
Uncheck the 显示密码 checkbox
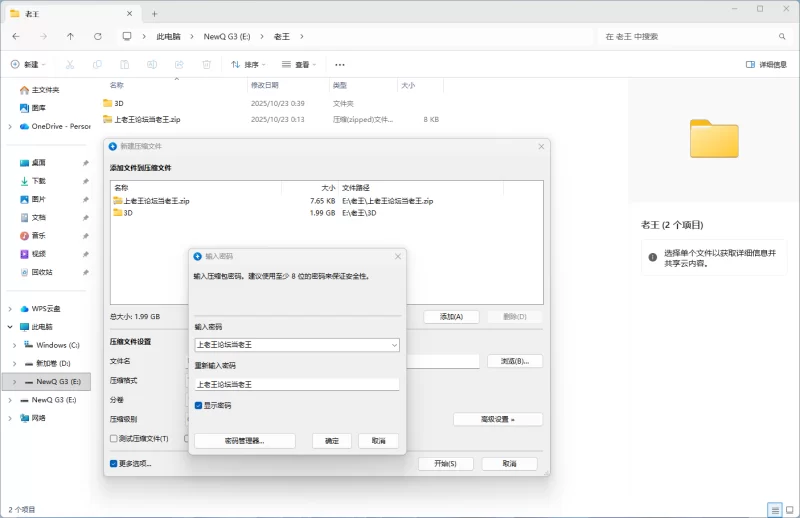click(x=199, y=405)
